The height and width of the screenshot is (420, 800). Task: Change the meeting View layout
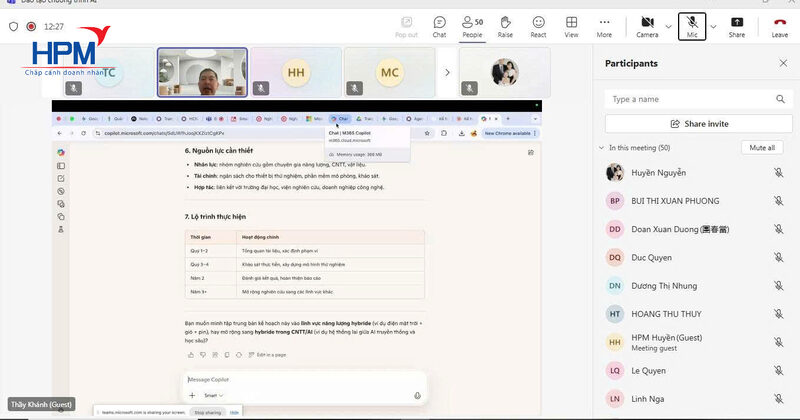click(x=571, y=25)
